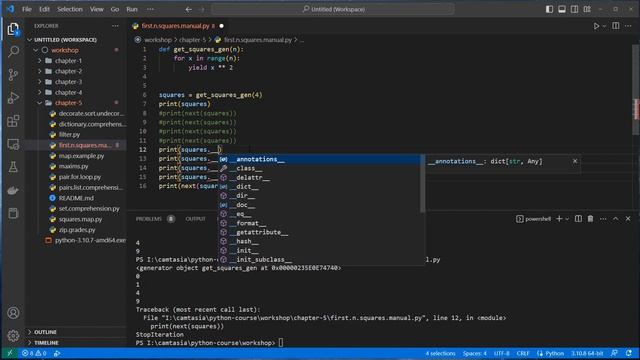Go back with the left arrow
Screen dimensions: 640x360
click(x=188, y=9)
